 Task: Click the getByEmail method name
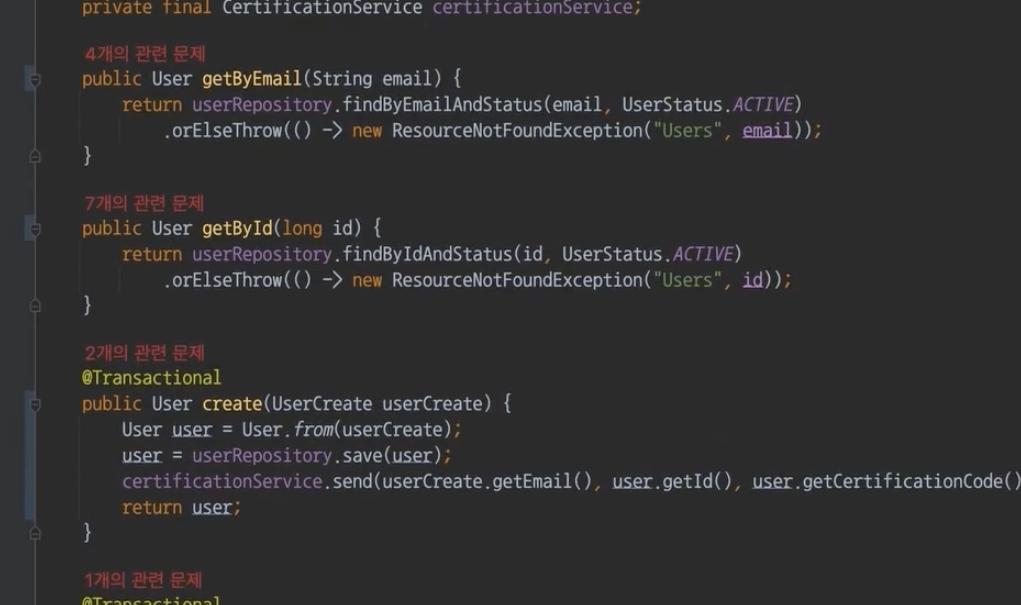coord(251,79)
